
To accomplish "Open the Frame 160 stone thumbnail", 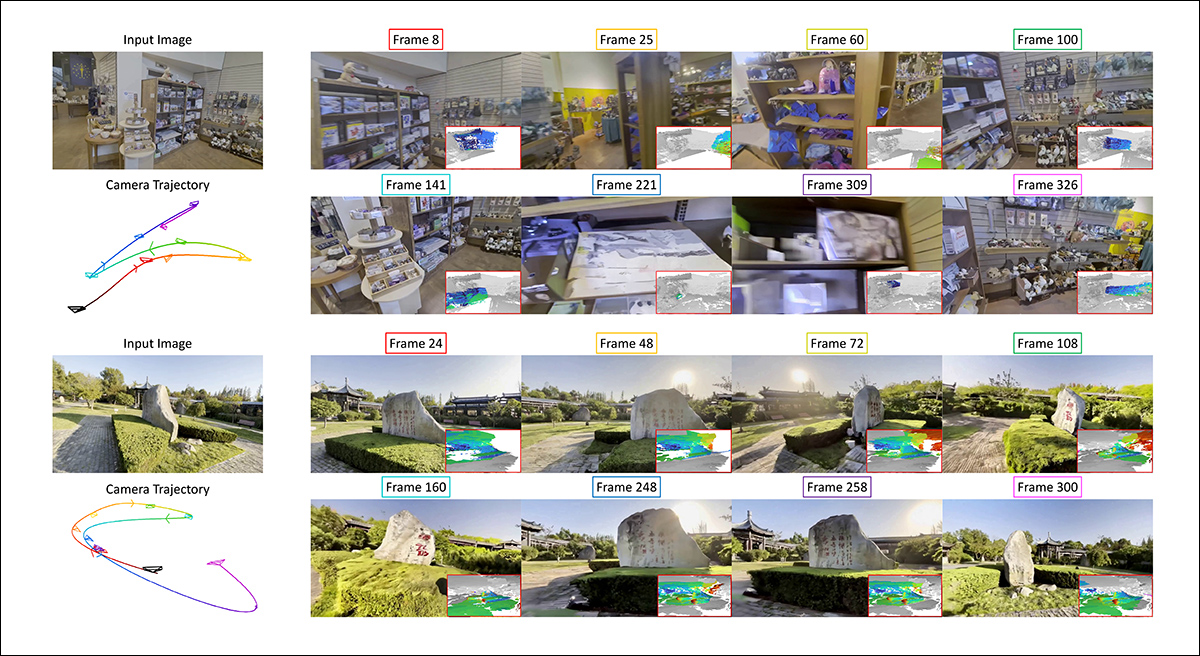I will pos(416,558).
